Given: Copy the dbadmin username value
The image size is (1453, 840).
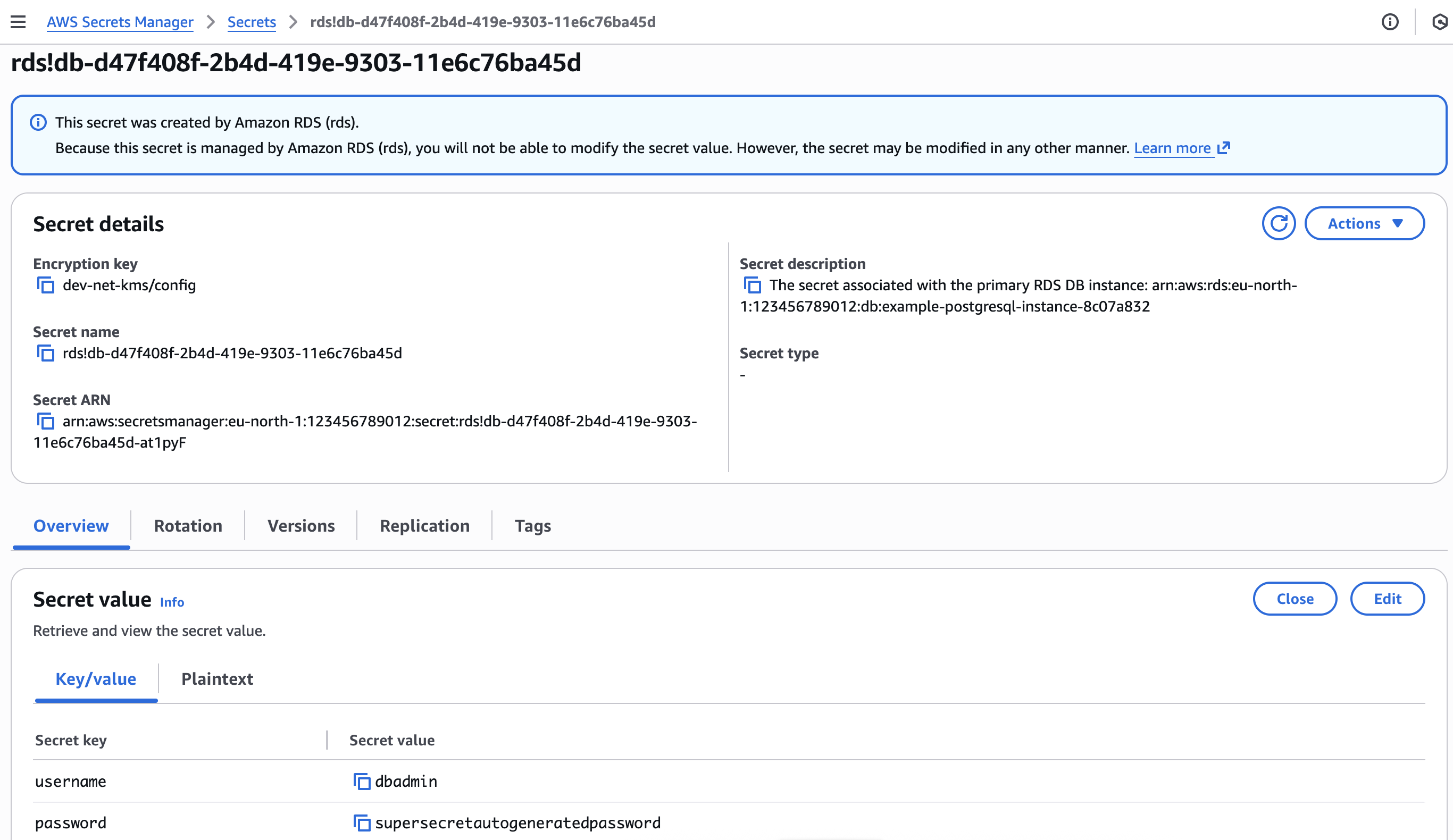Looking at the screenshot, I should tap(362, 782).
